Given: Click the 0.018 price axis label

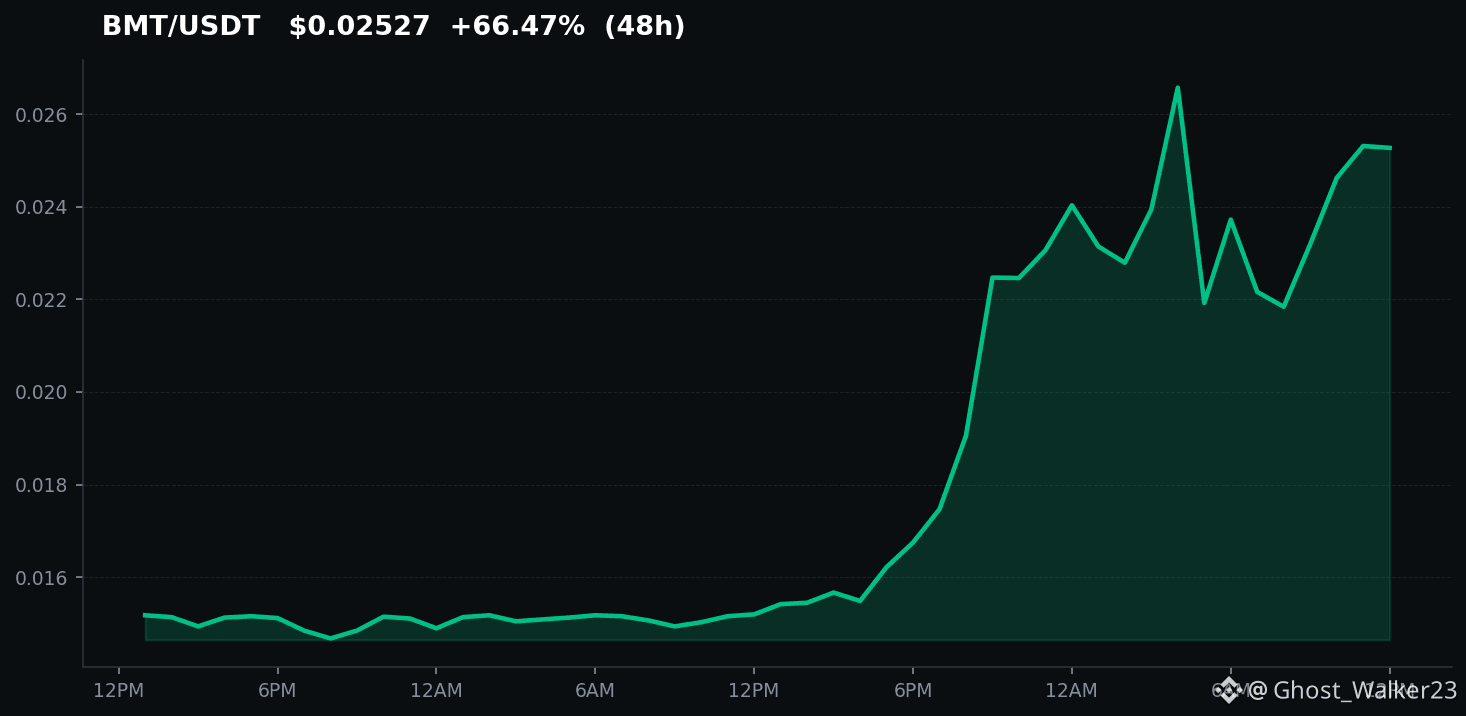Looking at the screenshot, I should 41,486.
